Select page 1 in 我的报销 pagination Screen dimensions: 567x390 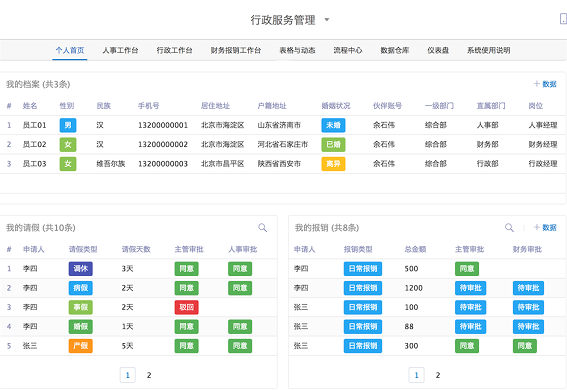click(417, 375)
